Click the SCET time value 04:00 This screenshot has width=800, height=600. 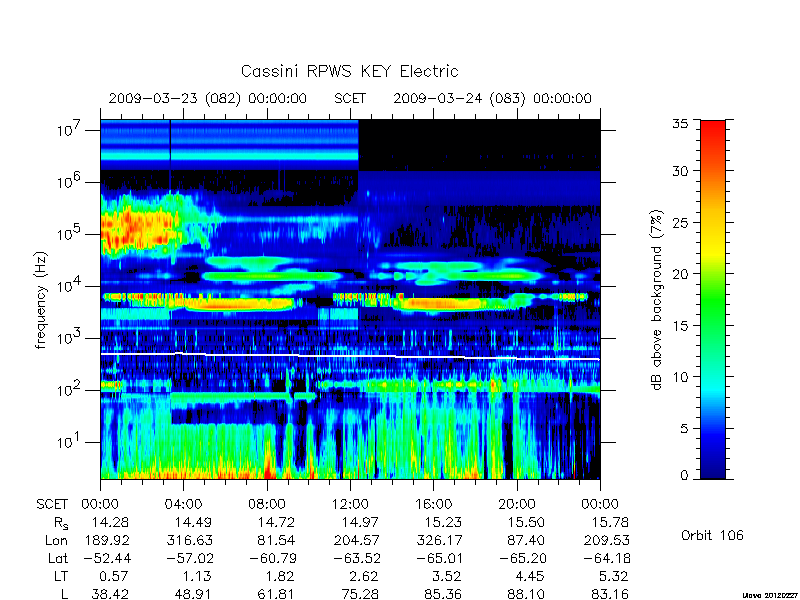pyautogui.click(x=183, y=505)
